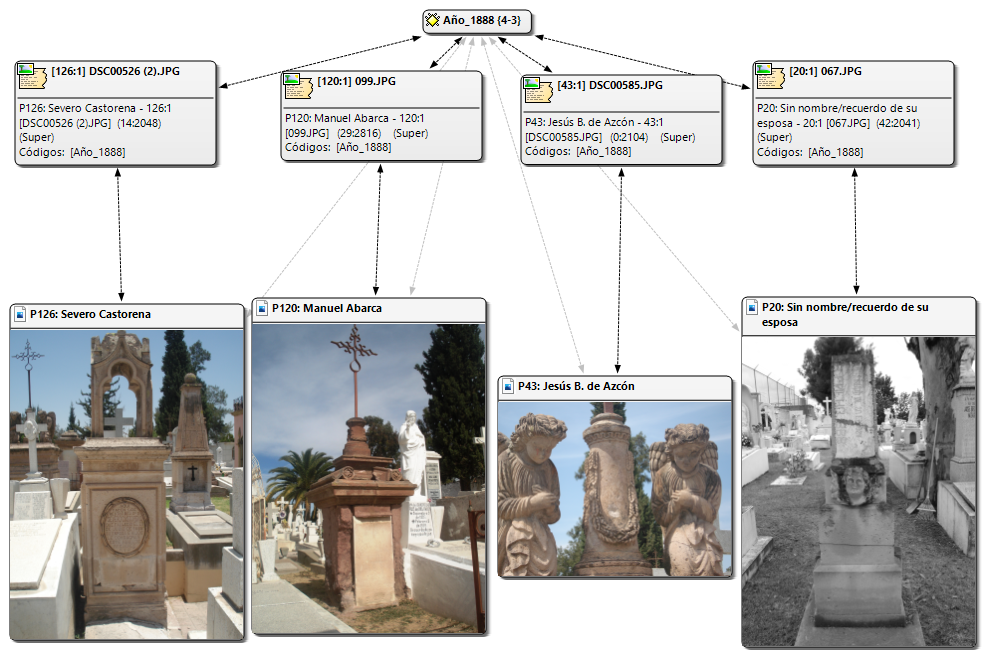Screen dimensions: 985x656
Task: Click the quotation icon beside [43:1] DSC00585.JPG
Action: click(533, 86)
